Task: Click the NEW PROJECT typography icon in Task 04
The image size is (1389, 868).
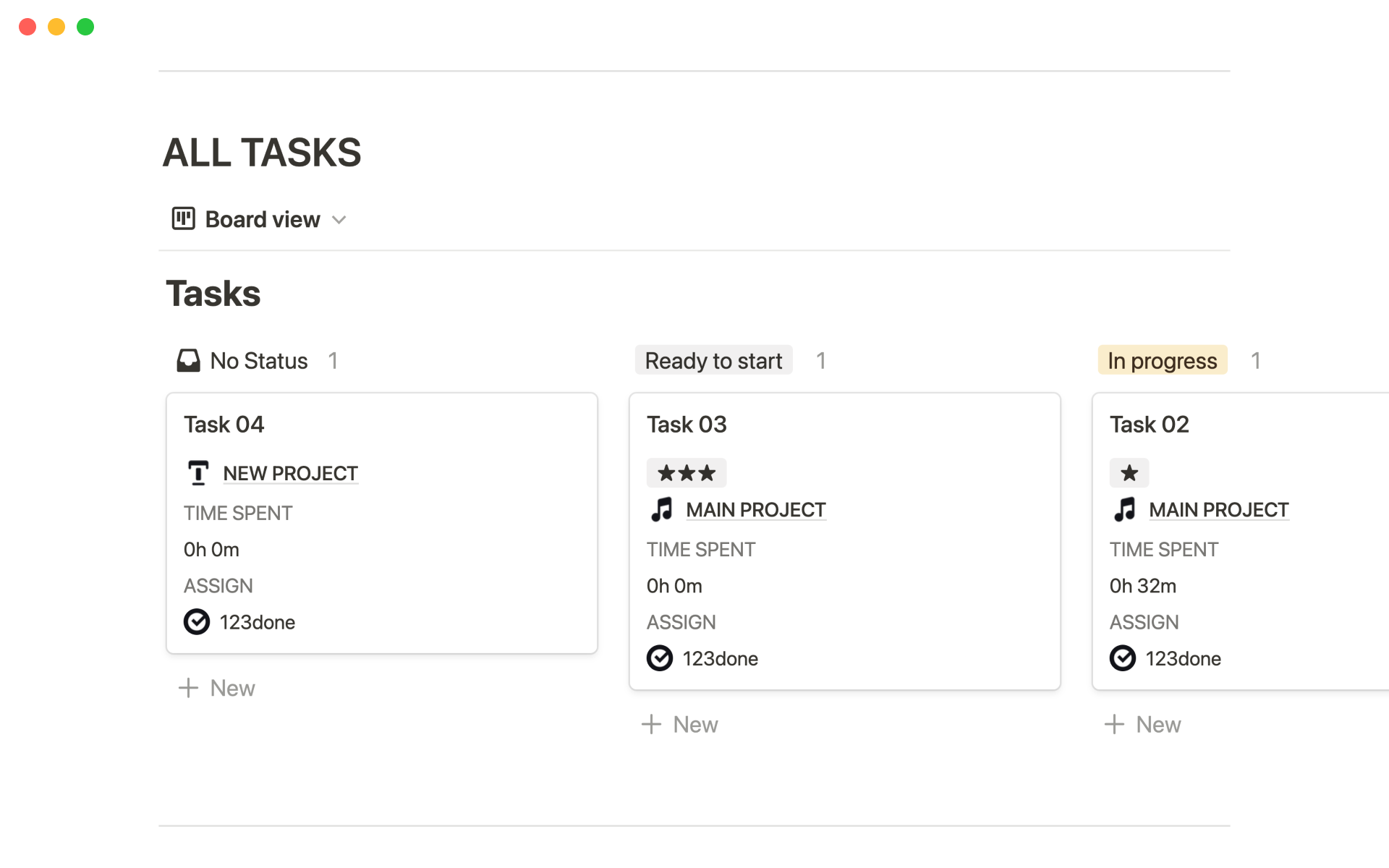Action: 198,473
